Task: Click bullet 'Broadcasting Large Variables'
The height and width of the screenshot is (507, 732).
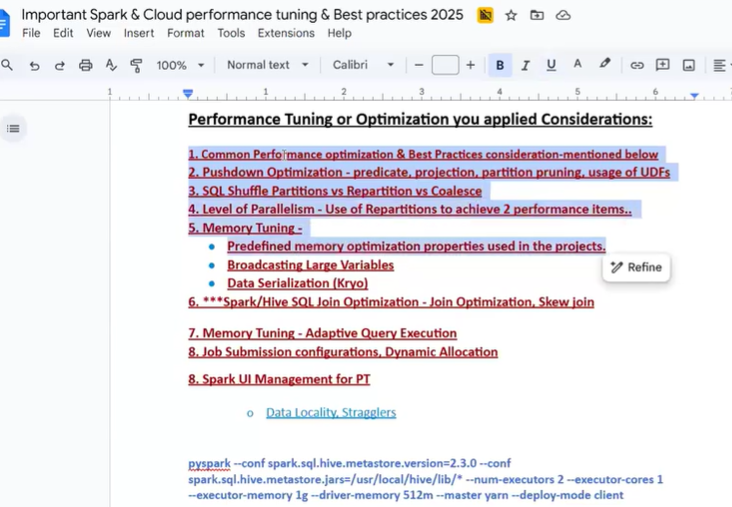Action: coord(310,265)
